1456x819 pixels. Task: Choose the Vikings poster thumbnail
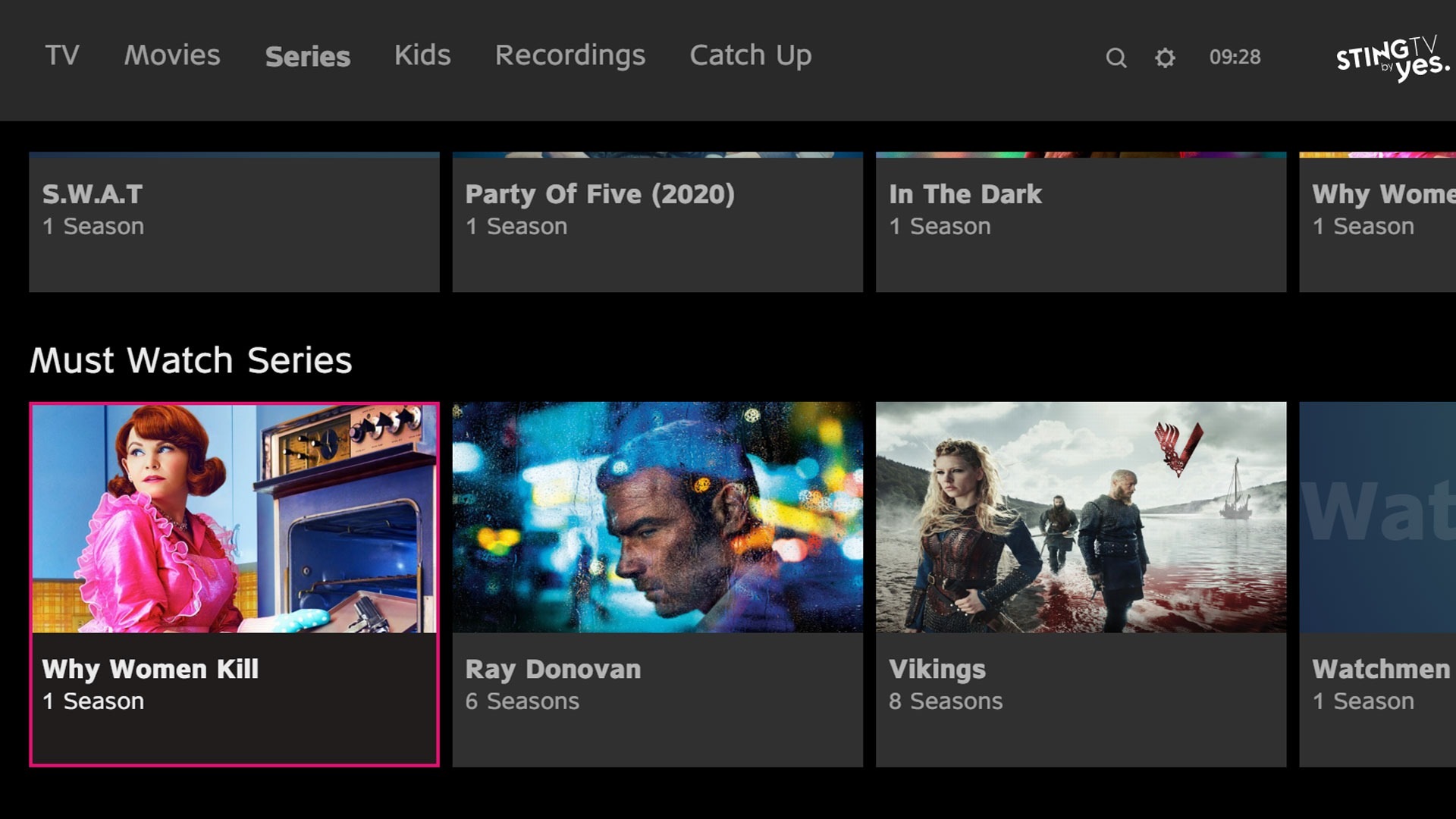click(x=1081, y=517)
